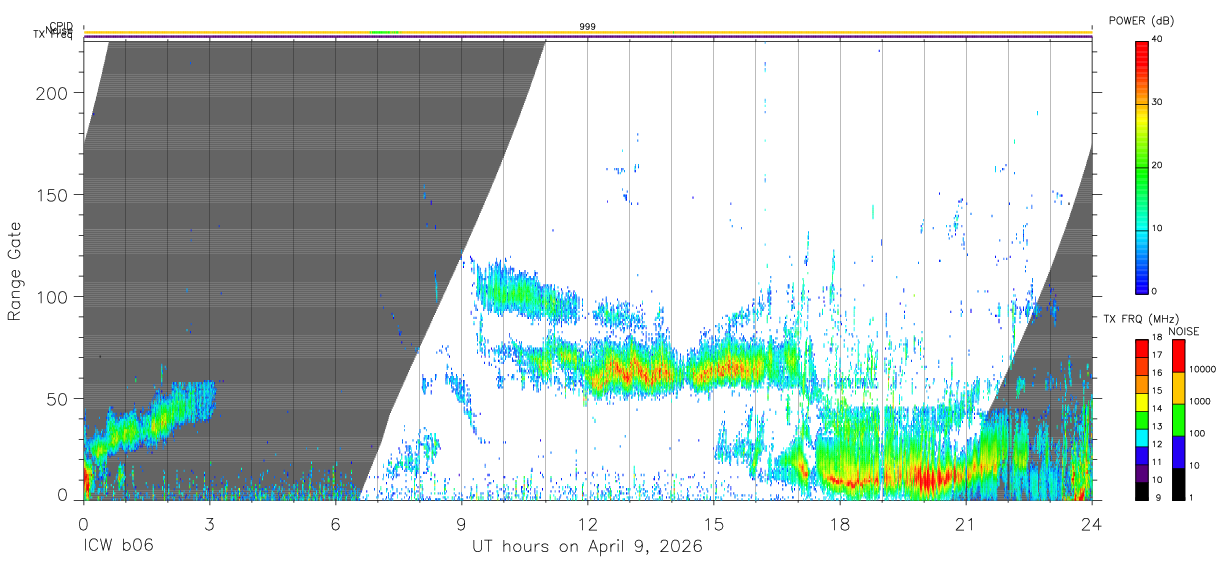The image size is (1228, 567).
Task: Click the "1000" label on the noise scale
Action: coord(1200,401)
